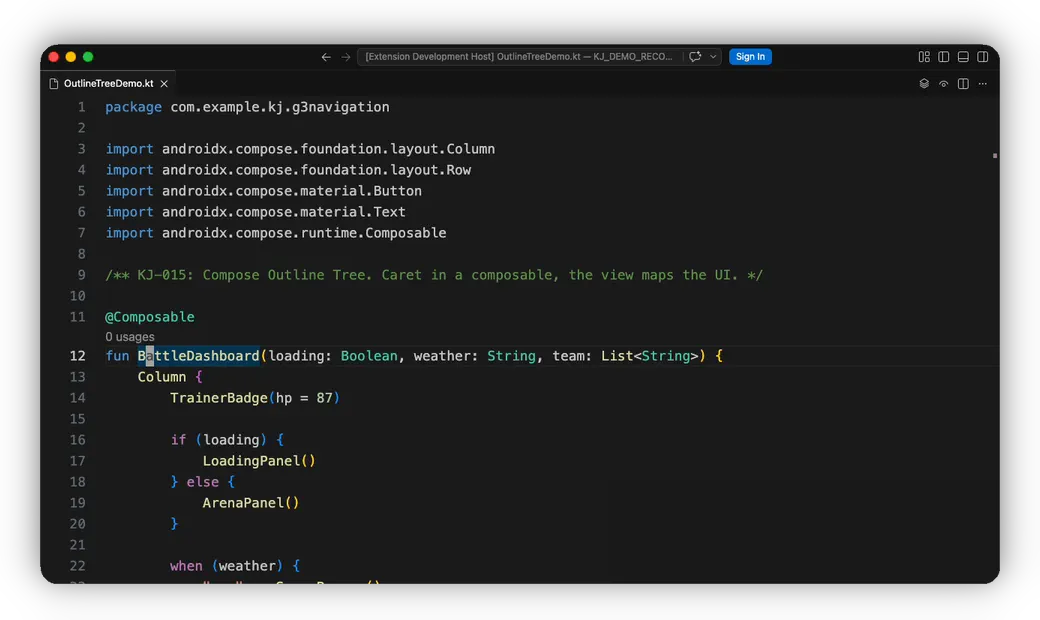Toggle the secondary side bar
The image size is (1040, 620).
(x=982, y=57)
